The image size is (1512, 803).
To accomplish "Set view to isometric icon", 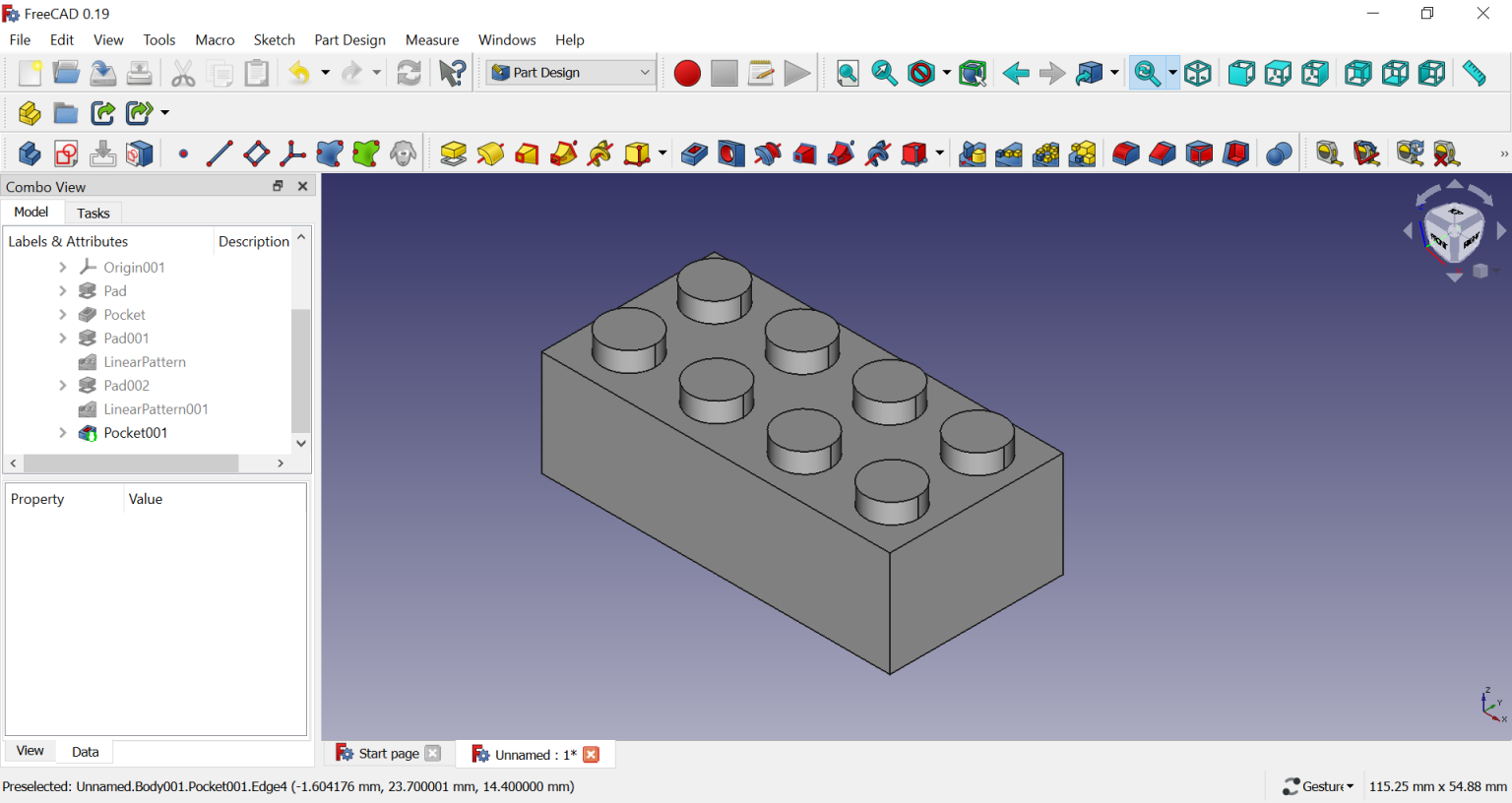I will pyautogui.click(x=1198, y=74).
